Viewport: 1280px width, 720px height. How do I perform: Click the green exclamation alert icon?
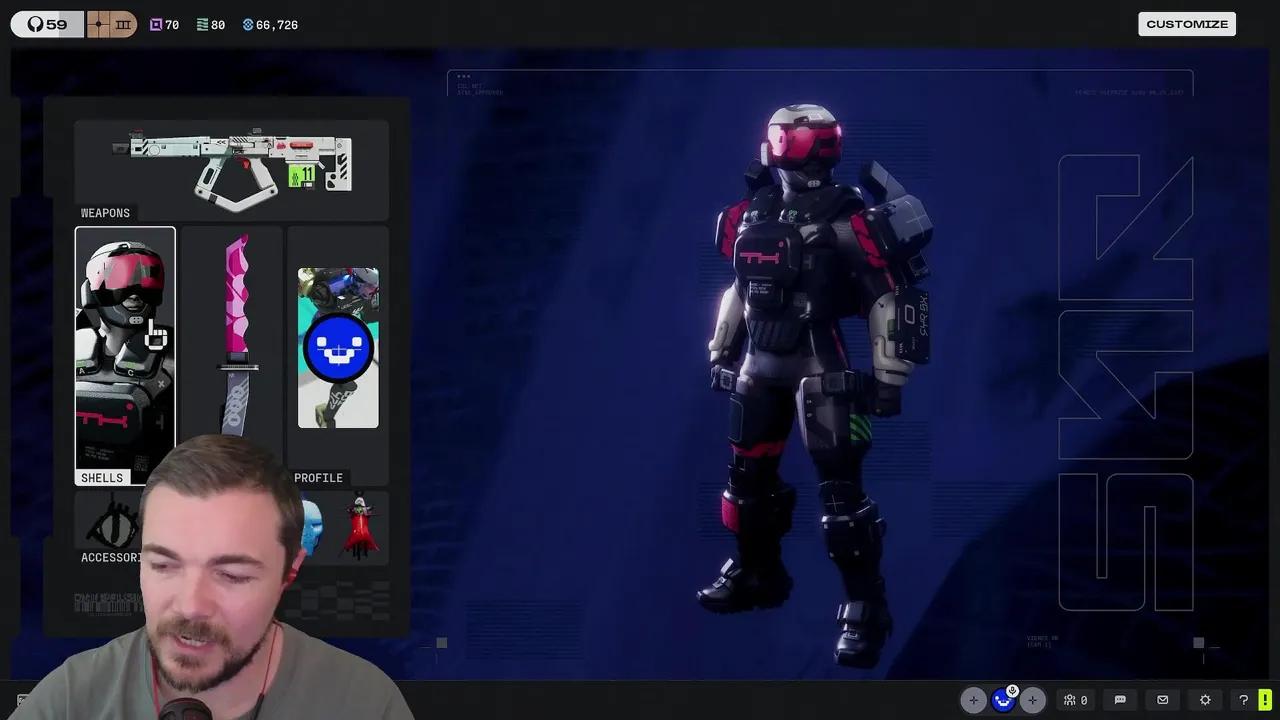point(1265,700)
